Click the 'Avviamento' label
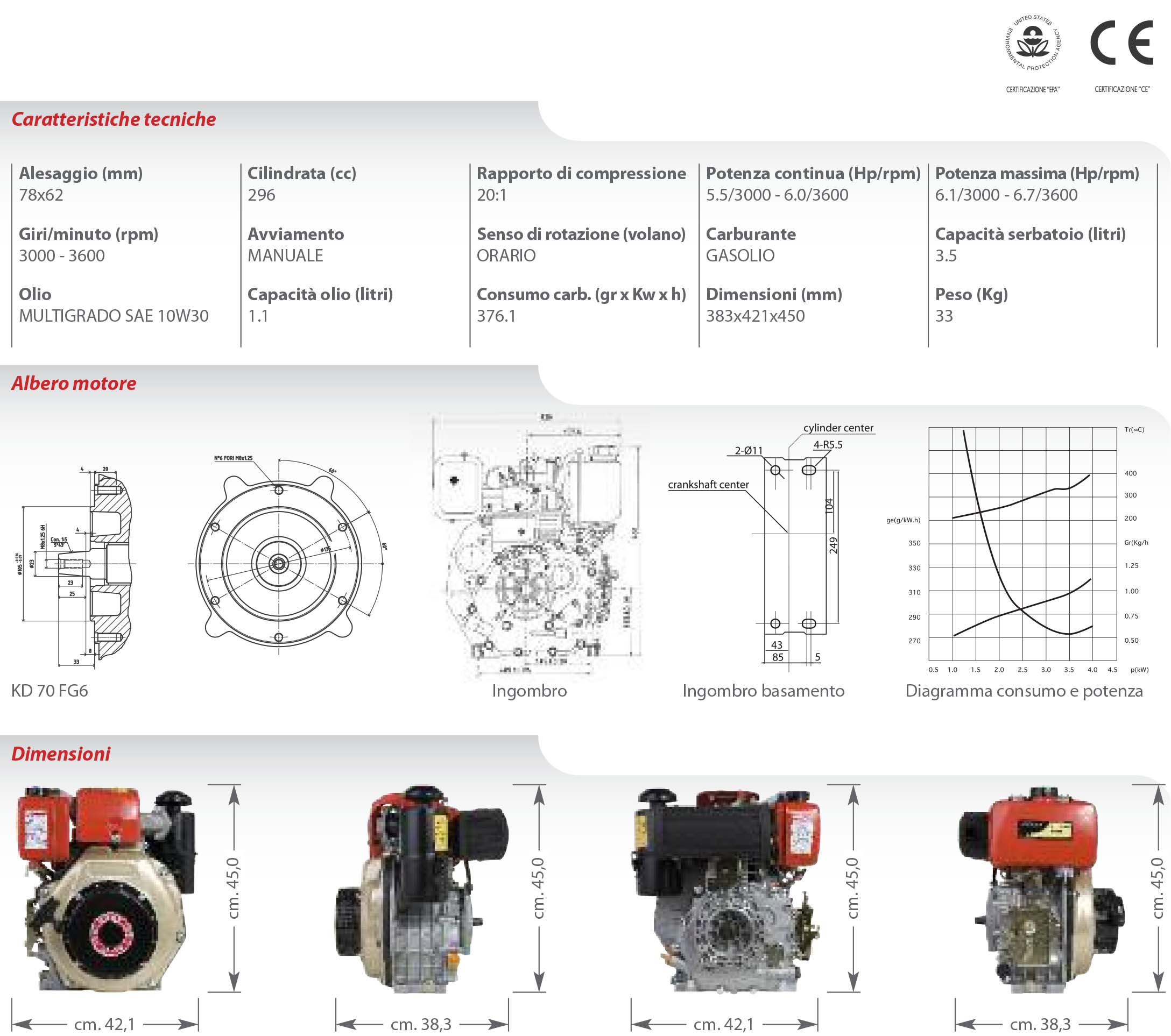The width and height of the screenshot is (1171, 1036). coord(295,234)
